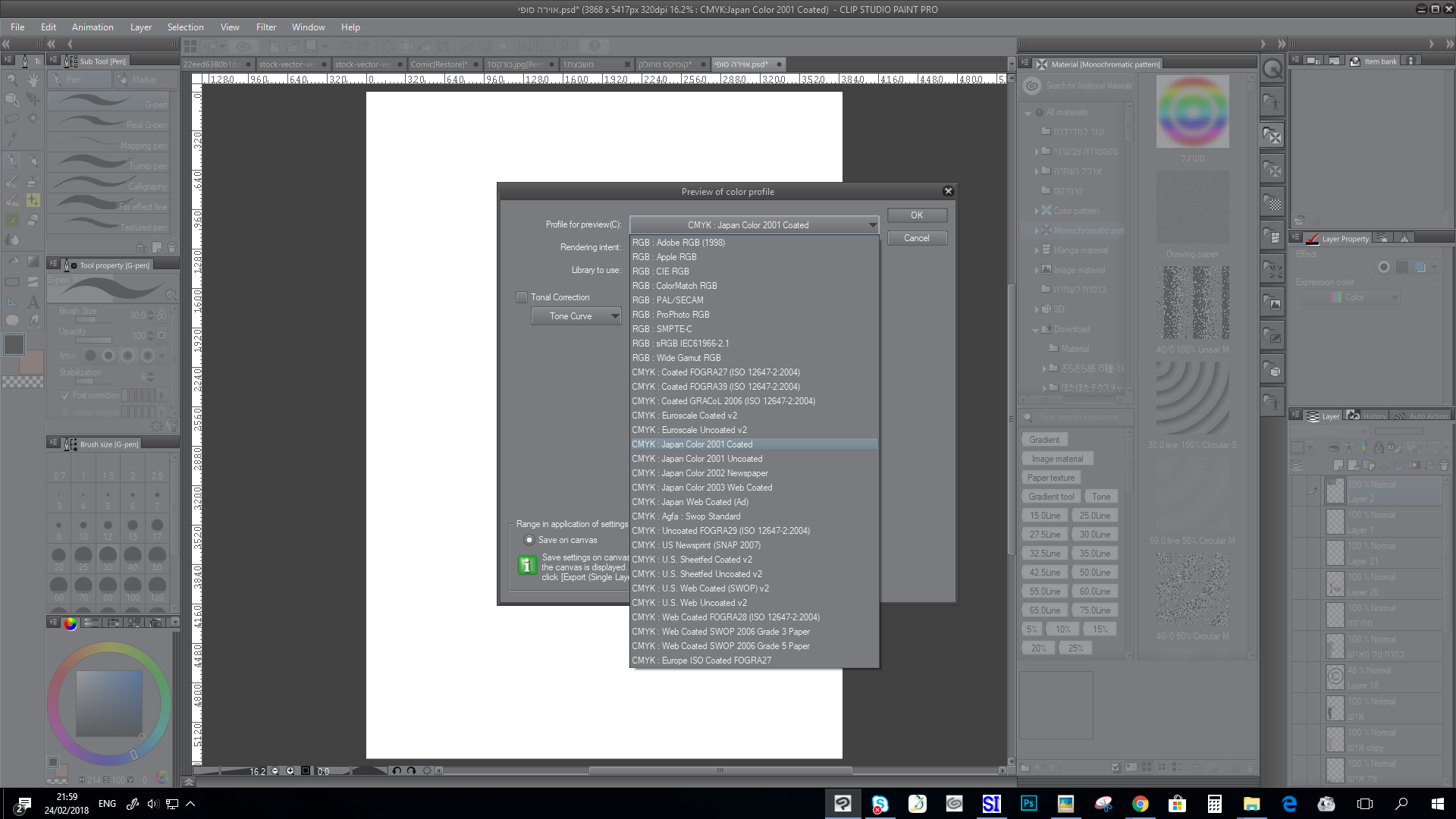The image size is (1456, 819).
Task: Click the Clip Studio taskbar icon
Action: 843,803
